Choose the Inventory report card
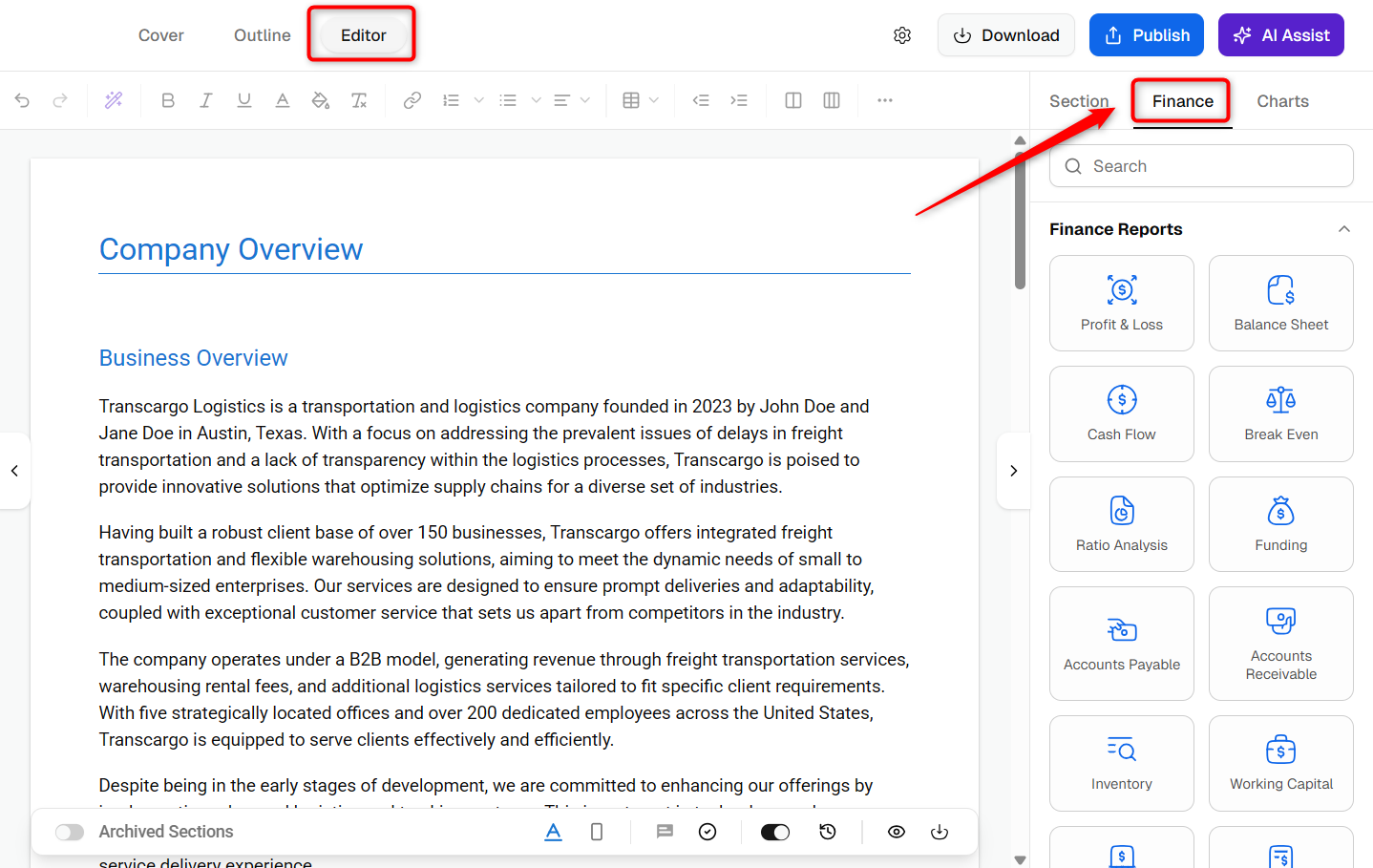The image size is (1373, 868). [x=1122, y=764]
